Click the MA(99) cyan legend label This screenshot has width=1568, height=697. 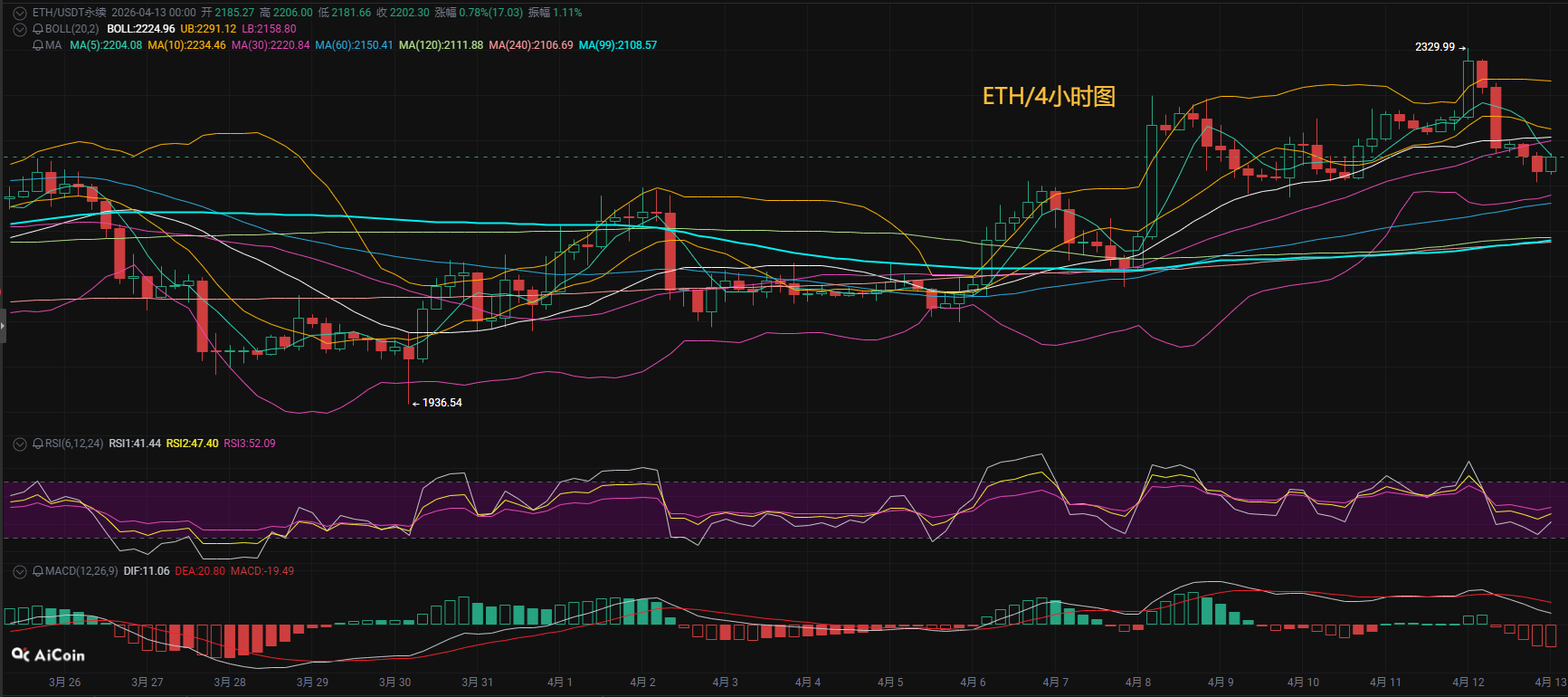click(618, 45)
